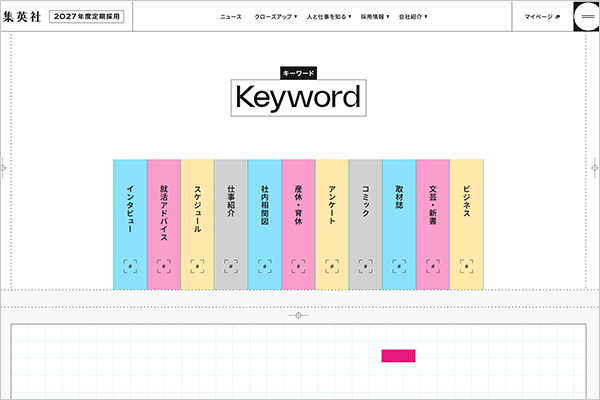Click the focus icon on スケジュール spine

(x=197, y=266)
